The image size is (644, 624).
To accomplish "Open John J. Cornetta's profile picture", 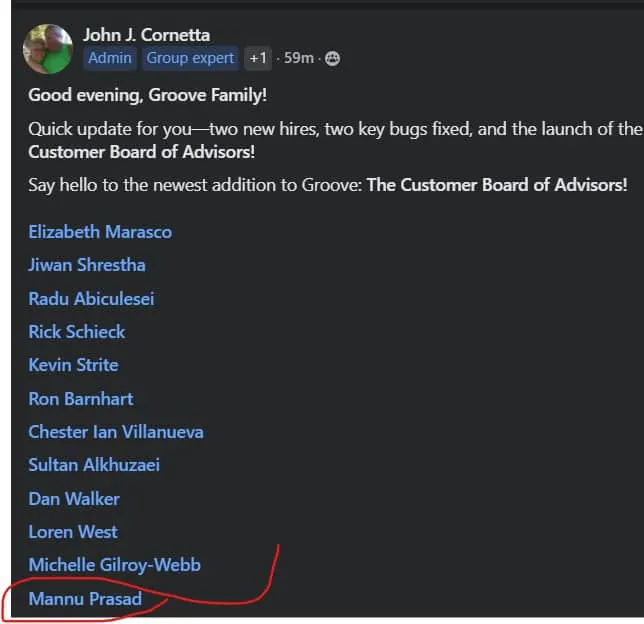I will point(48,49).
